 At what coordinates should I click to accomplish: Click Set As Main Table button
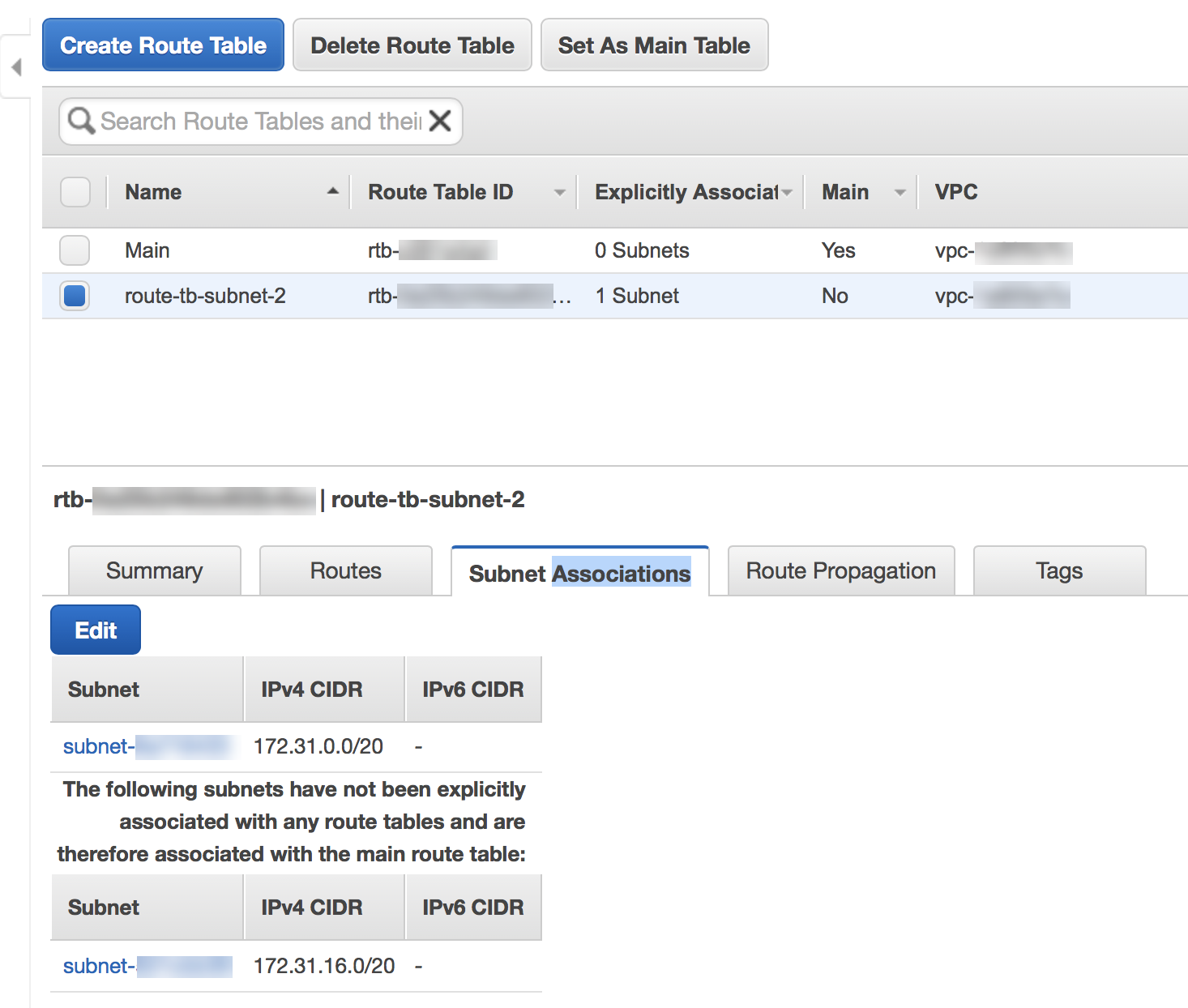pos(654,45)
